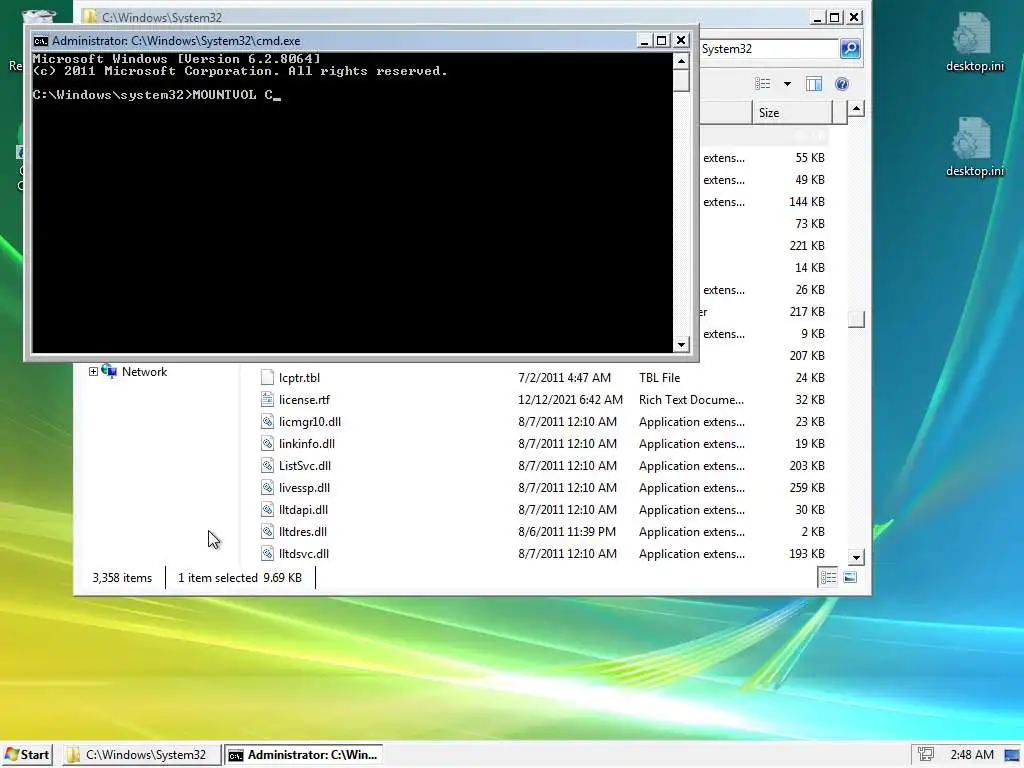Click the scroll-up arrow in cmd window

(682, 61)
